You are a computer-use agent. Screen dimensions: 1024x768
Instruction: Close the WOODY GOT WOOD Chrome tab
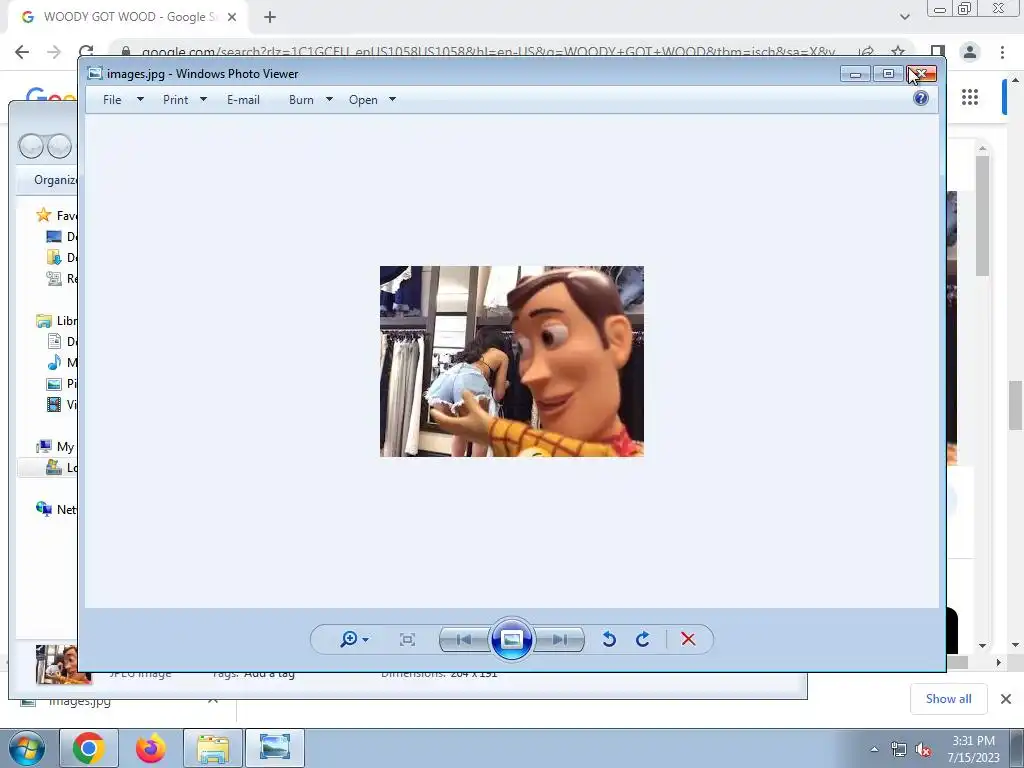point(232,17)
